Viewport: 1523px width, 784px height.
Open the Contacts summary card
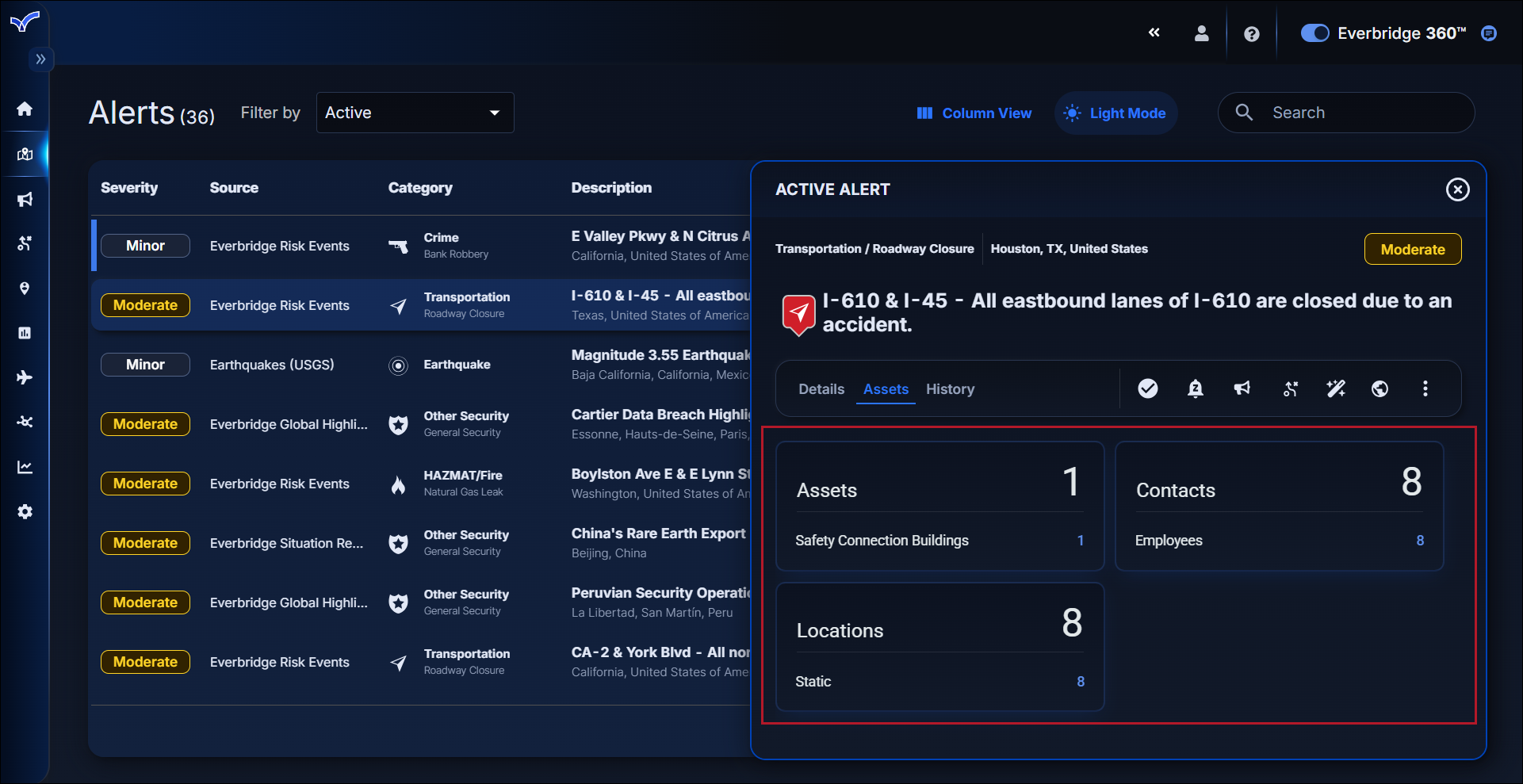click(1280, 506)
